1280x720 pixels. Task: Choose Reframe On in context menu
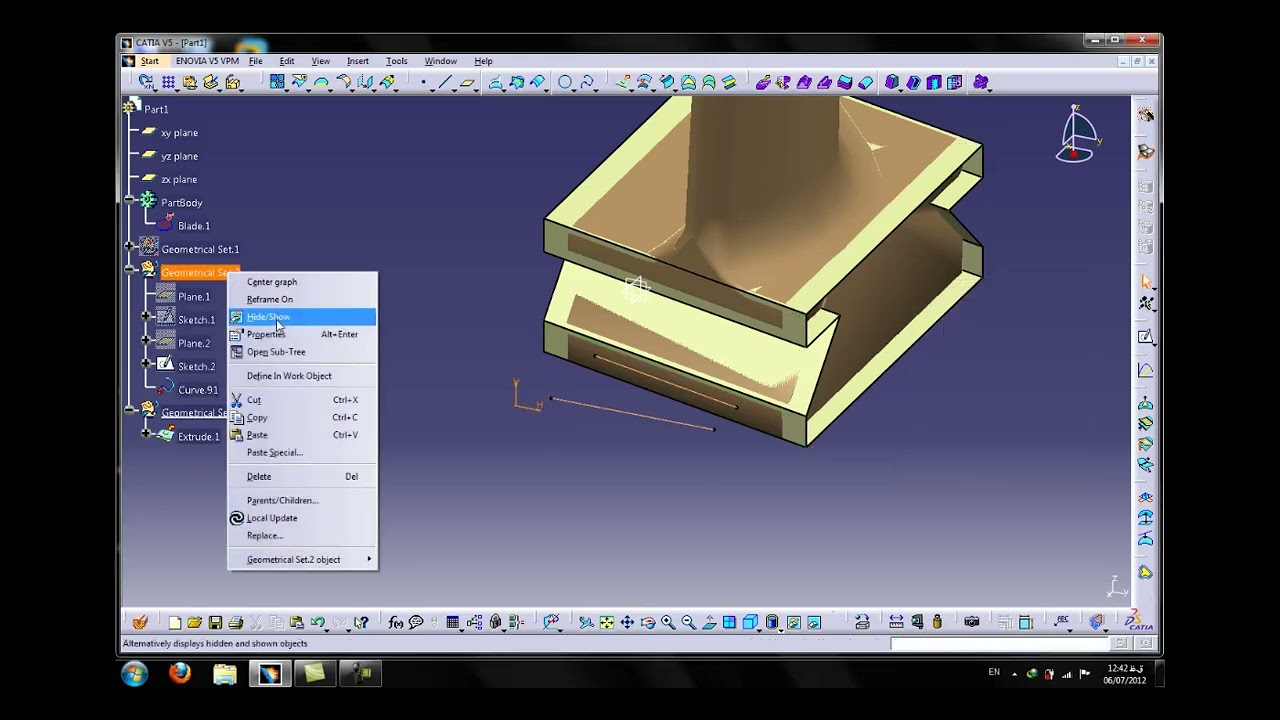point(303,299)
